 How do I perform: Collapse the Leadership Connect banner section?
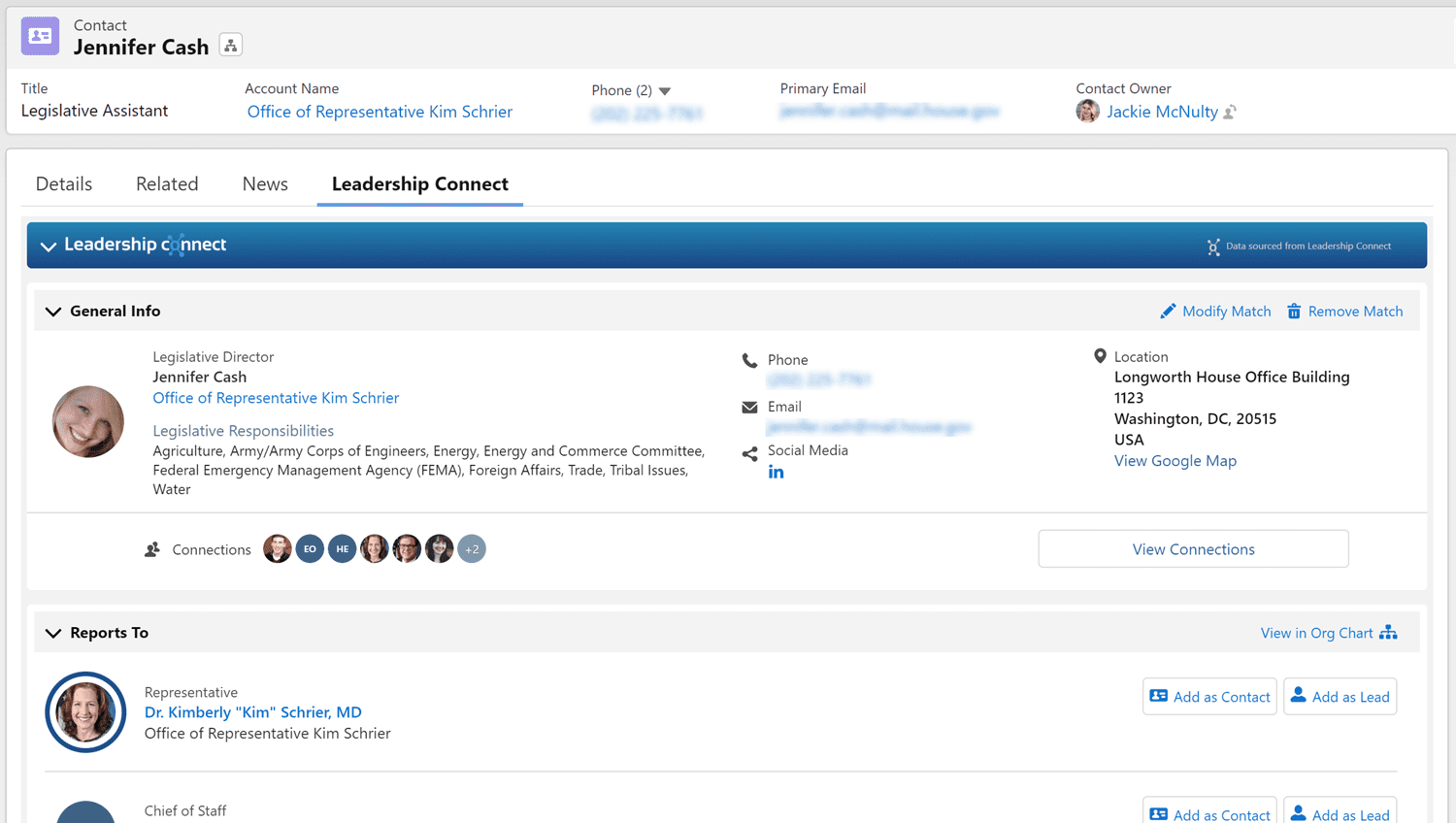pyautogui.click(x=49, y=247)
